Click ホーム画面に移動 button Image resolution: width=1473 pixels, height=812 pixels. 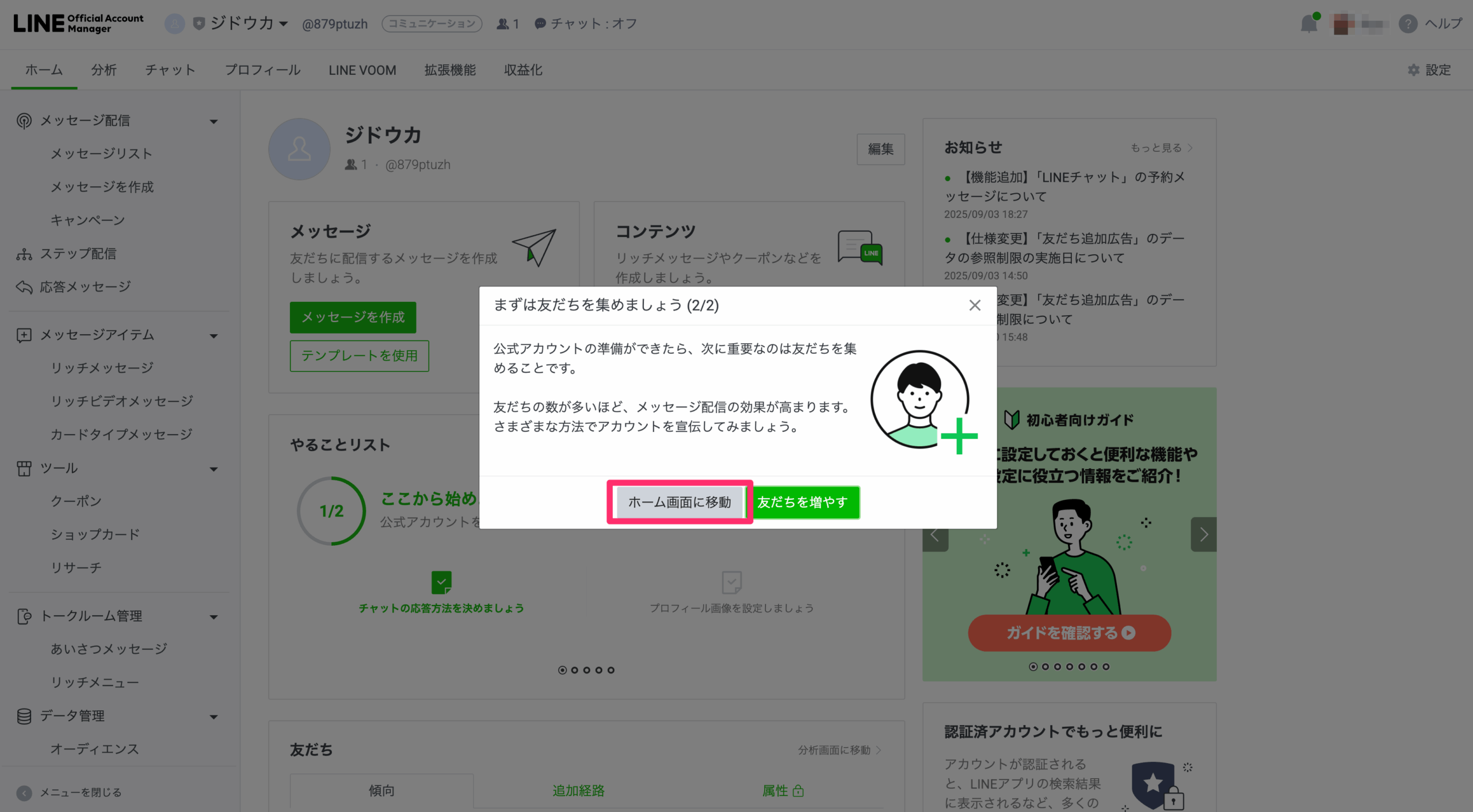point(680,502)
